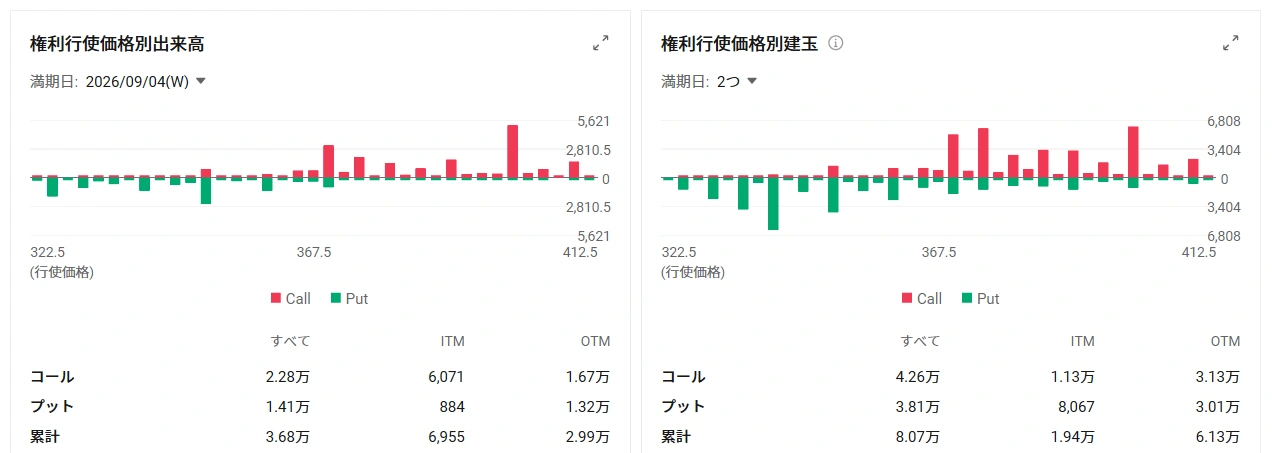Click the 累計 all value 3.68万
1272x453 pixels.
[x=289, y=436]
